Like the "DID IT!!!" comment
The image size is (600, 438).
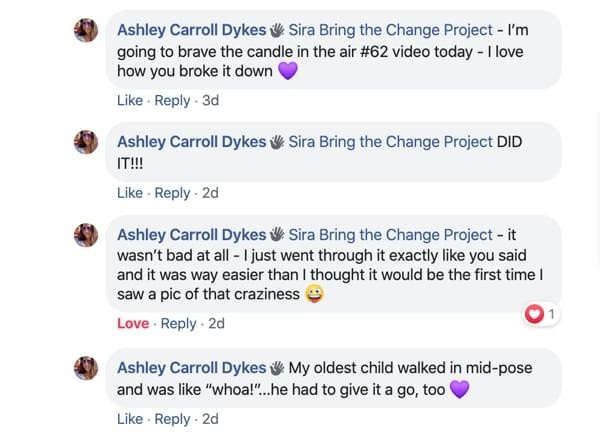130,192
